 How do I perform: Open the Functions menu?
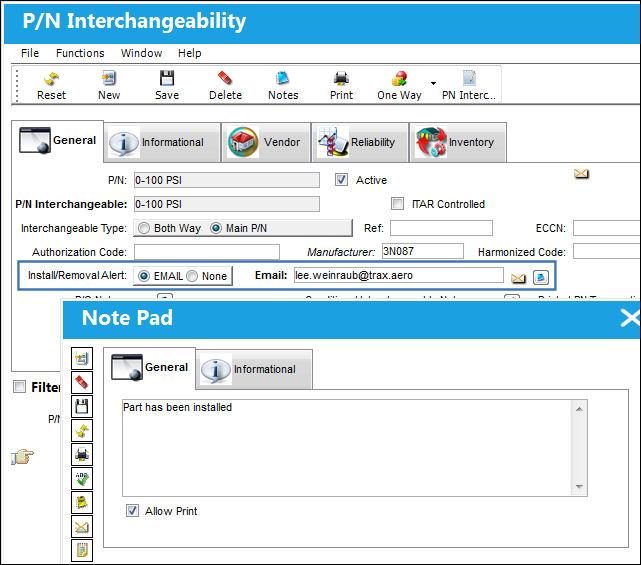click(x=80, y=53)
